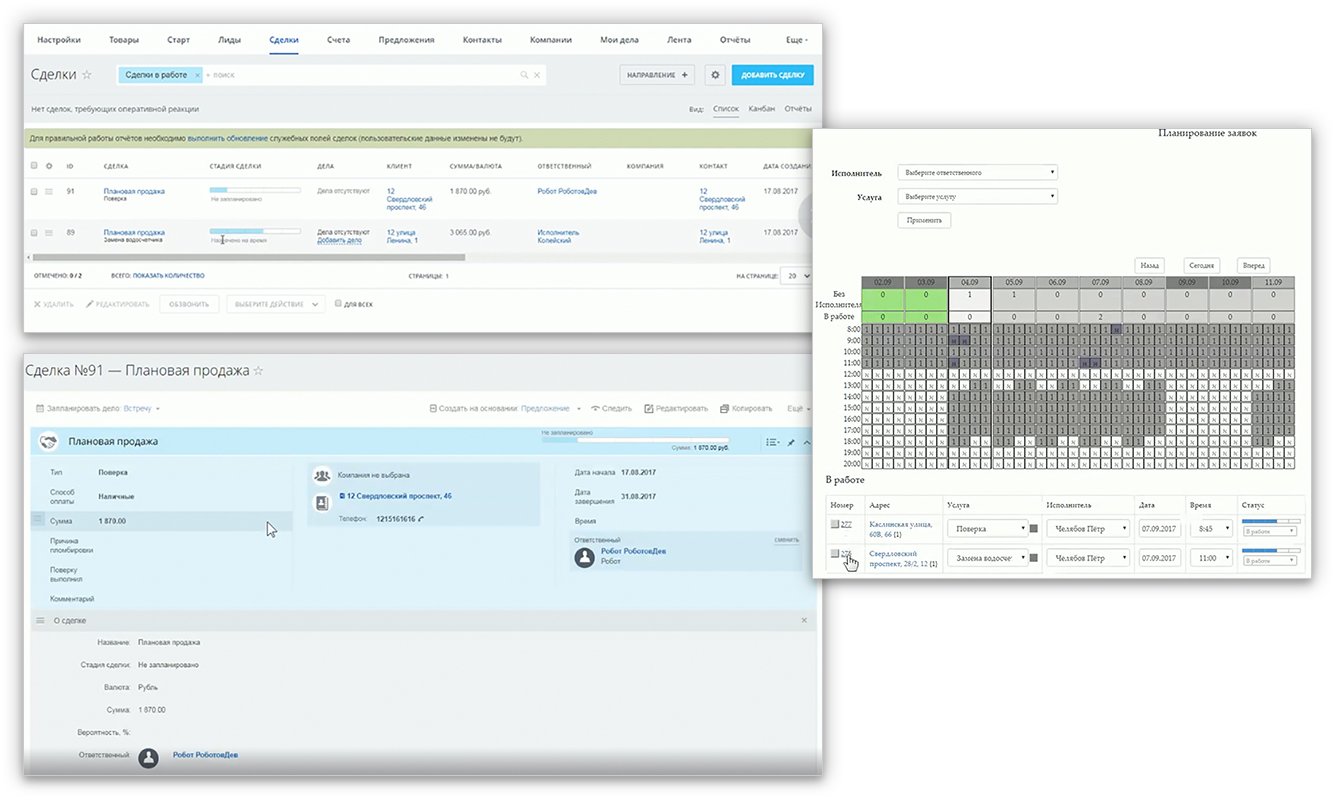Viewport: 1340px width, 800px height.
Task: Check the checkbox for deal ID 91
Action: tap(35, 191)
